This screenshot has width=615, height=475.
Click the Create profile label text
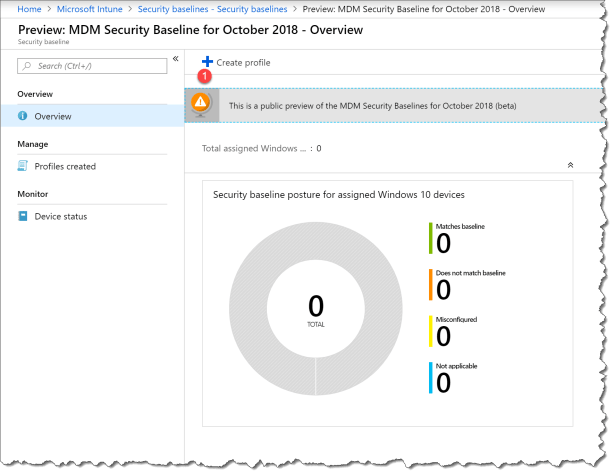click(x=243, y=63)
